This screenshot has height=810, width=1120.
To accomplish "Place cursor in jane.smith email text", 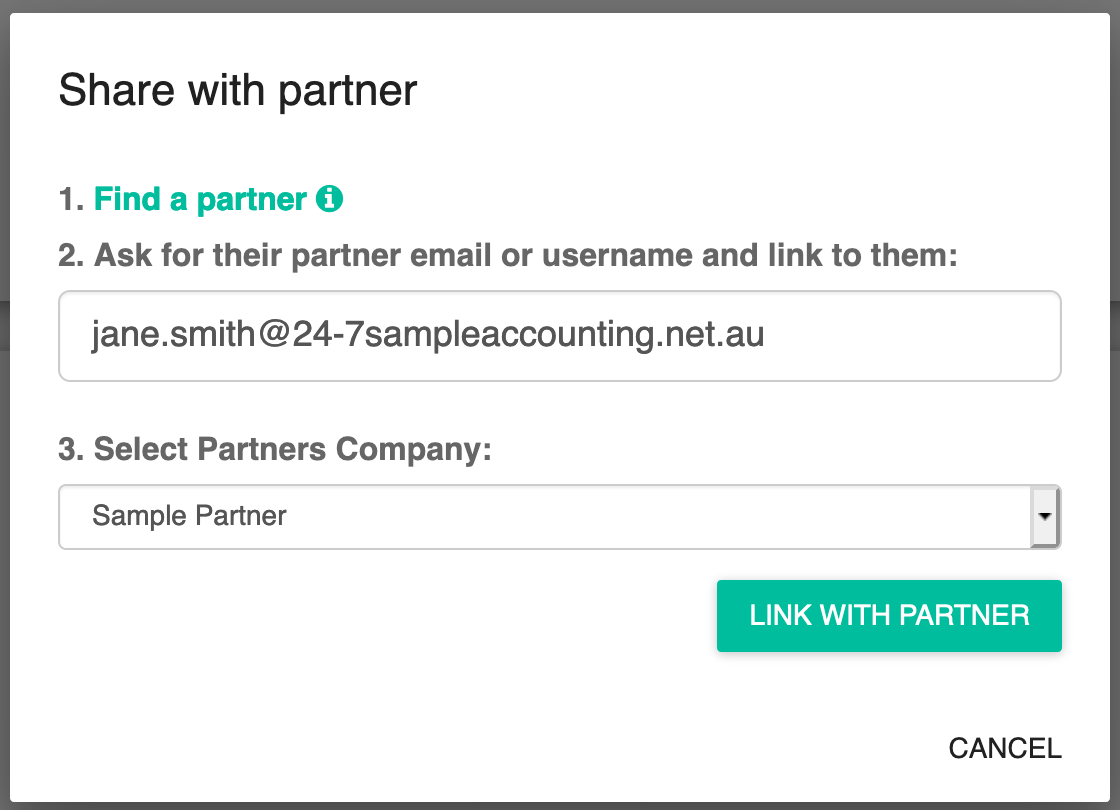I will (428, 334).
